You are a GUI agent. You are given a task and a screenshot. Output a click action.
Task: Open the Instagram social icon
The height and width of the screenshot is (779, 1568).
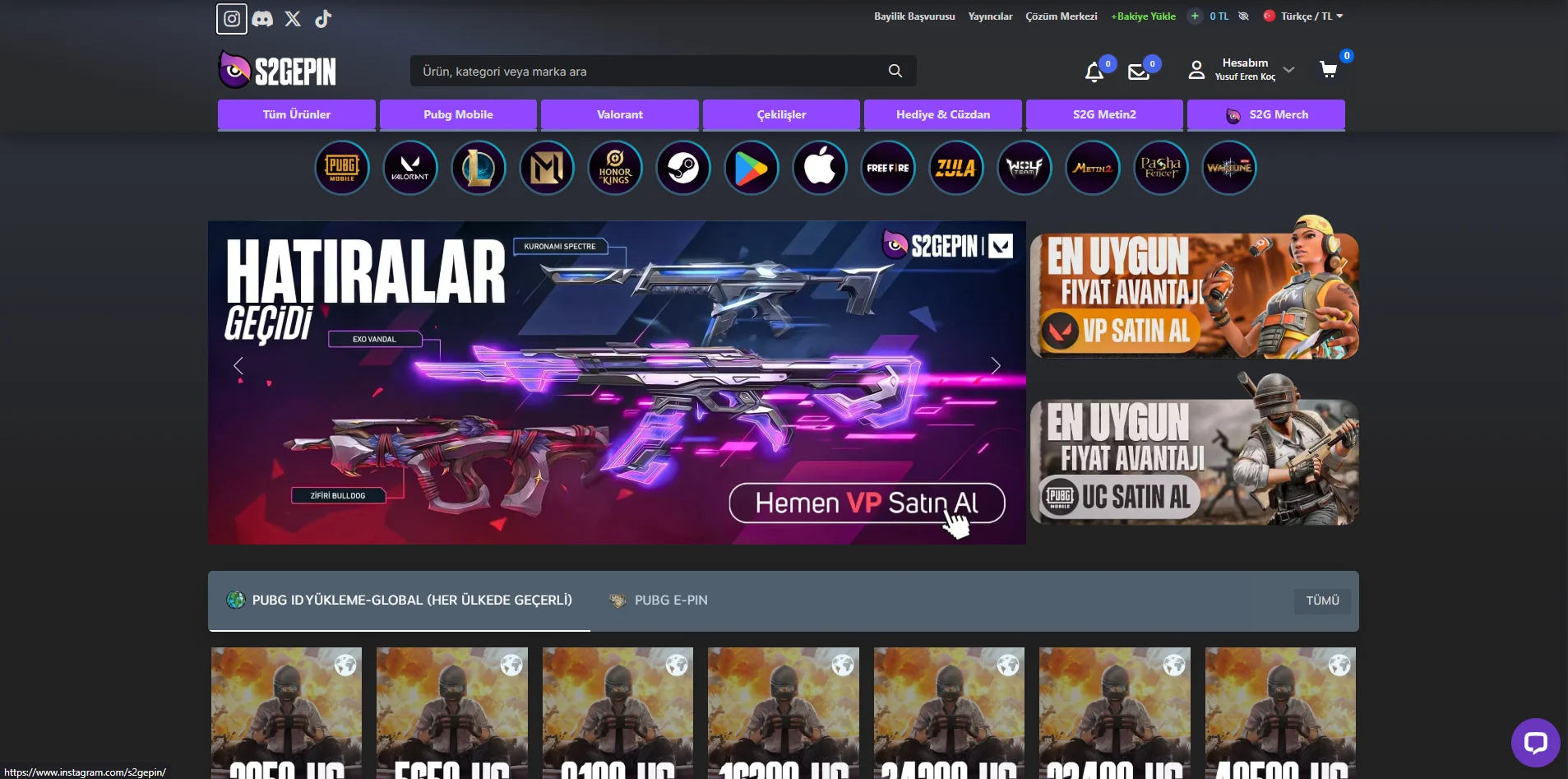(x=232, y=18)
